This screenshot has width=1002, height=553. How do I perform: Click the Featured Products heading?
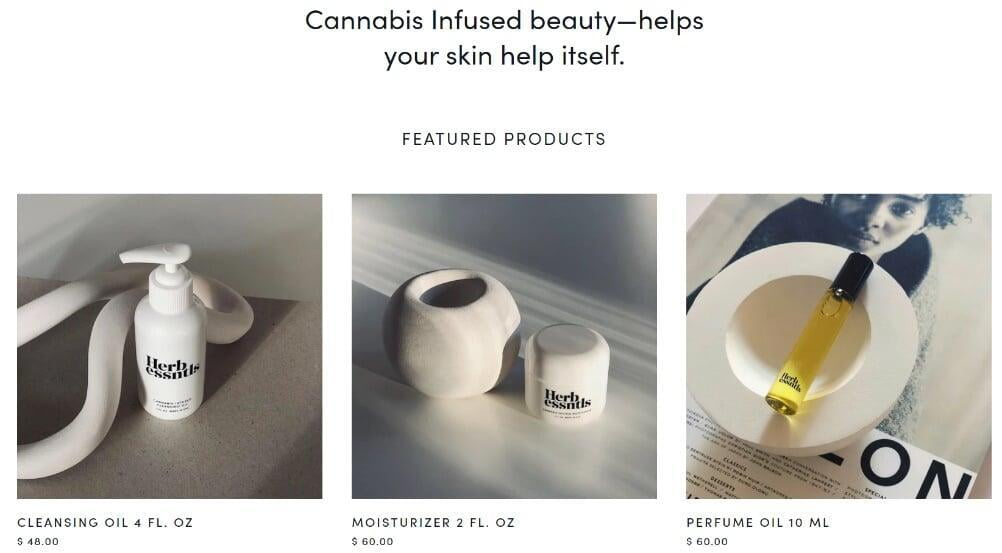coord(504,139)
